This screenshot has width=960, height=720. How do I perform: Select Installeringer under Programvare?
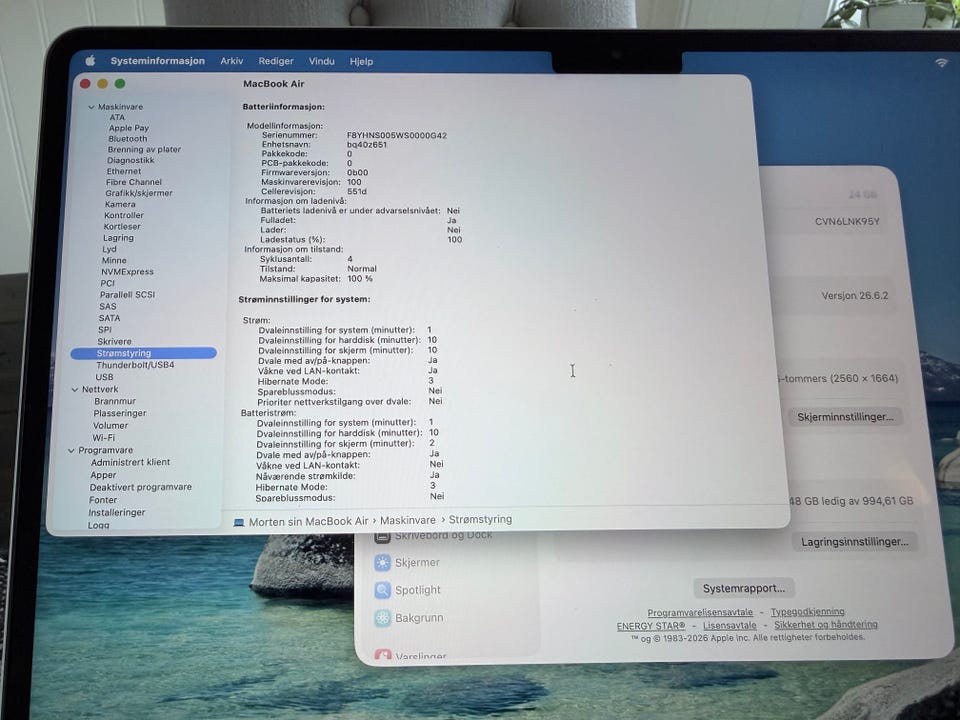click(x=116, y=513)
